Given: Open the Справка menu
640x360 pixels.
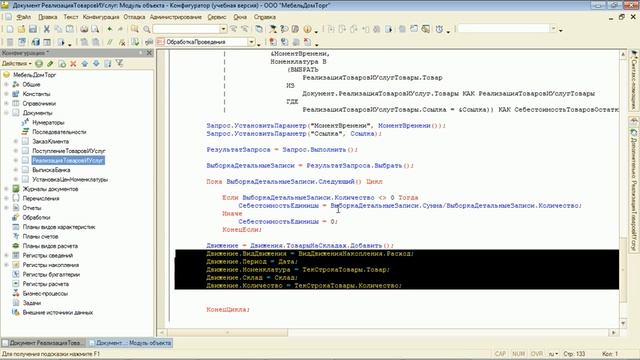Looking at the screenshot, I should [x=265, y=17].
